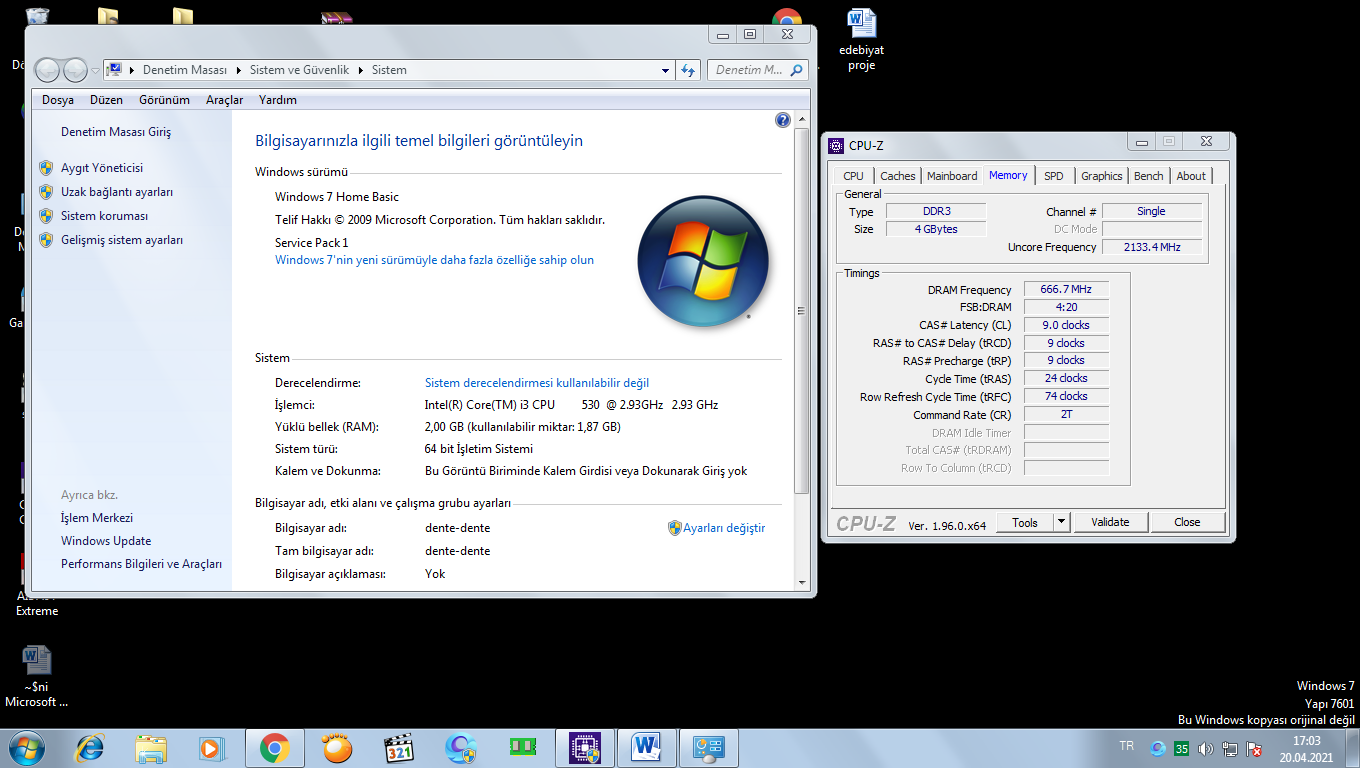The width and height of the screenshot is (1360, 768).
Task: Switch to the Bench tab in CPU-Z
Action: 1148,176
